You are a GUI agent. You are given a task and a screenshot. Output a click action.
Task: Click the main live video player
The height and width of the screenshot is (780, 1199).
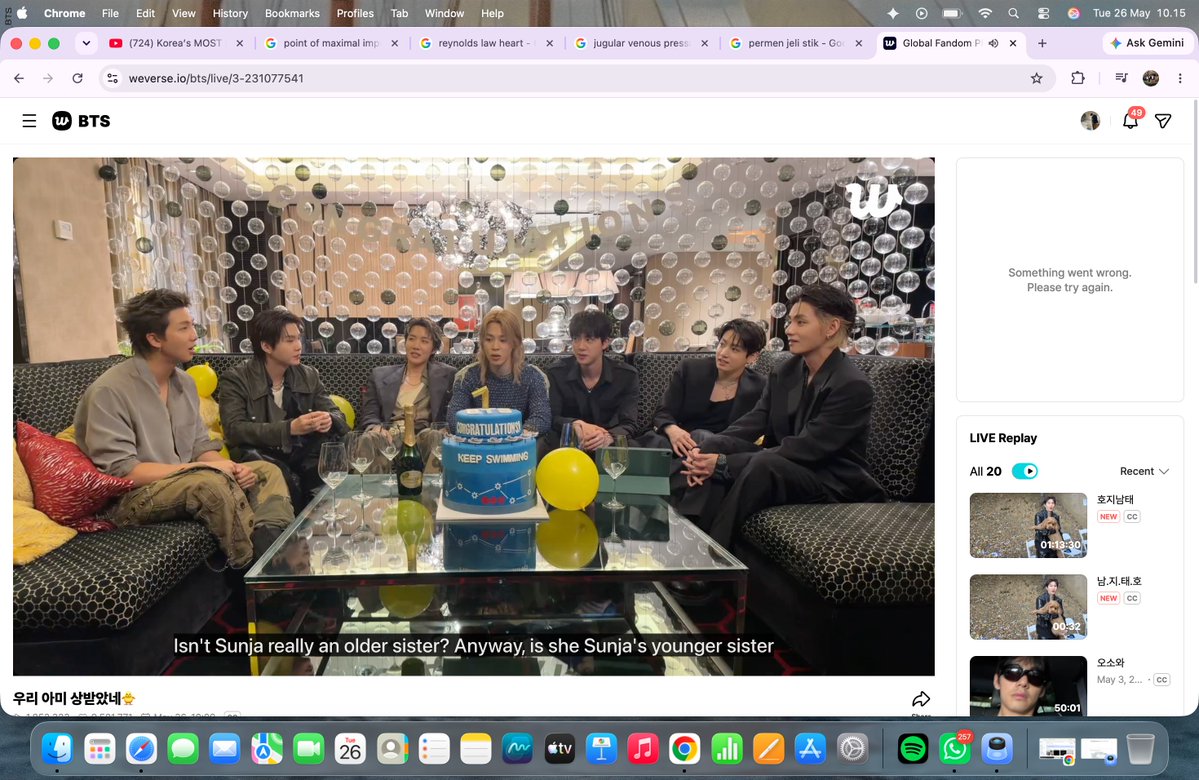[x=473, y=417]
